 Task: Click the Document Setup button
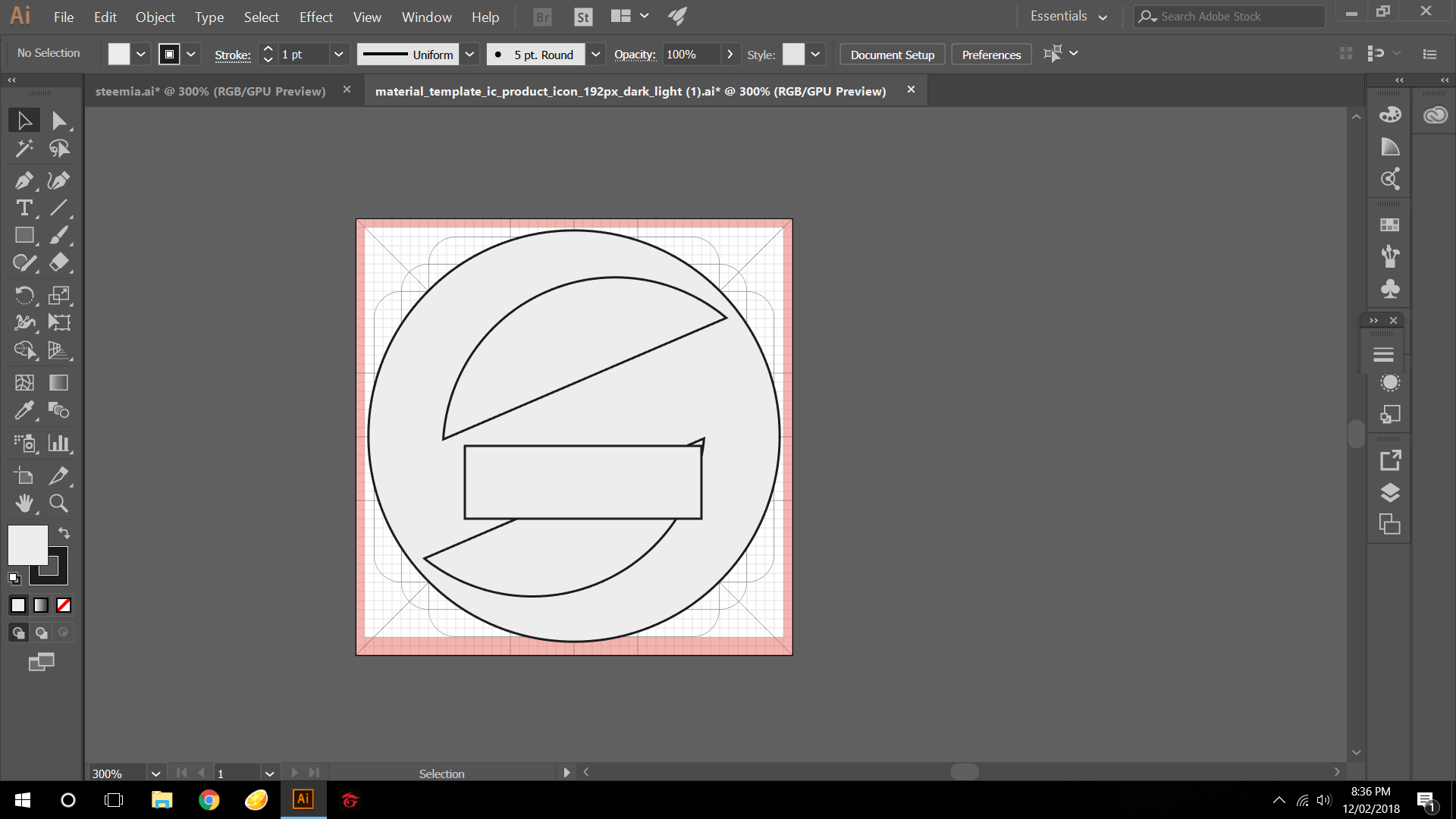[x=892, y=55]
